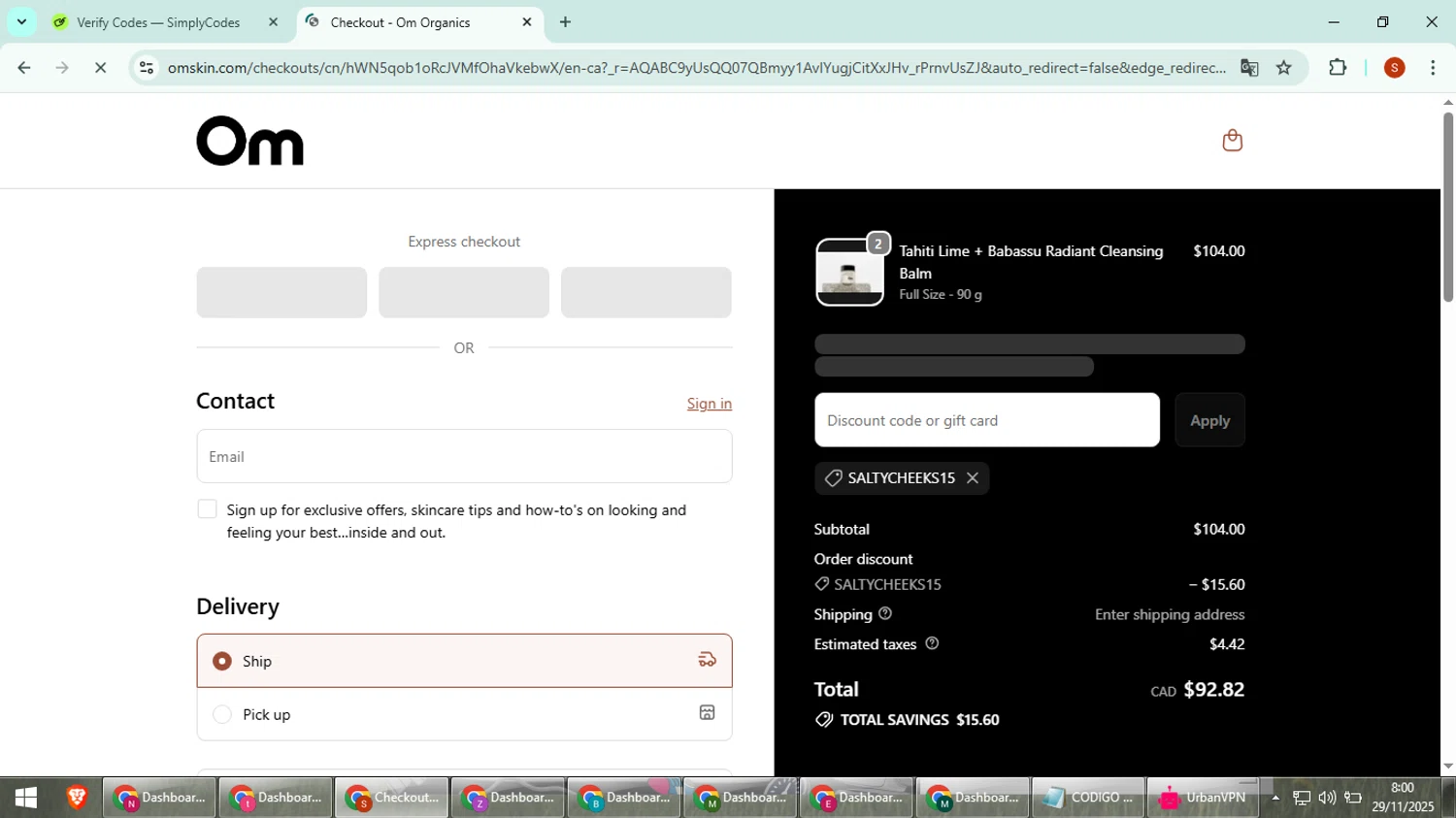This screenshot has width=1456, height=818.
Task: Click the store icon in Pick up row
Action: 707,713
